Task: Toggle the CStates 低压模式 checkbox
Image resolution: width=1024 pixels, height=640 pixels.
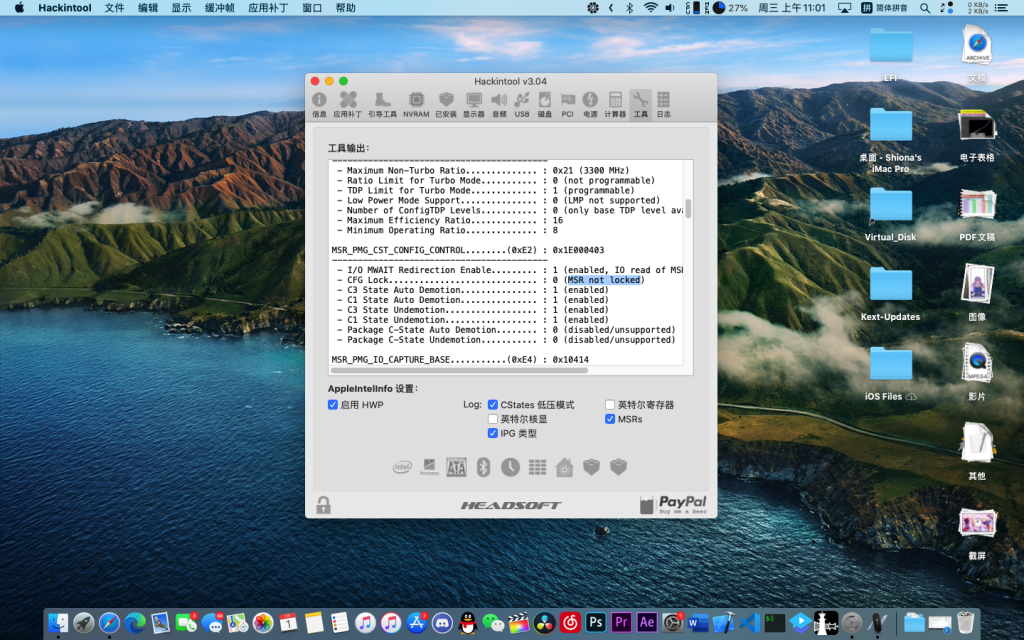Action: click(492, 405)
